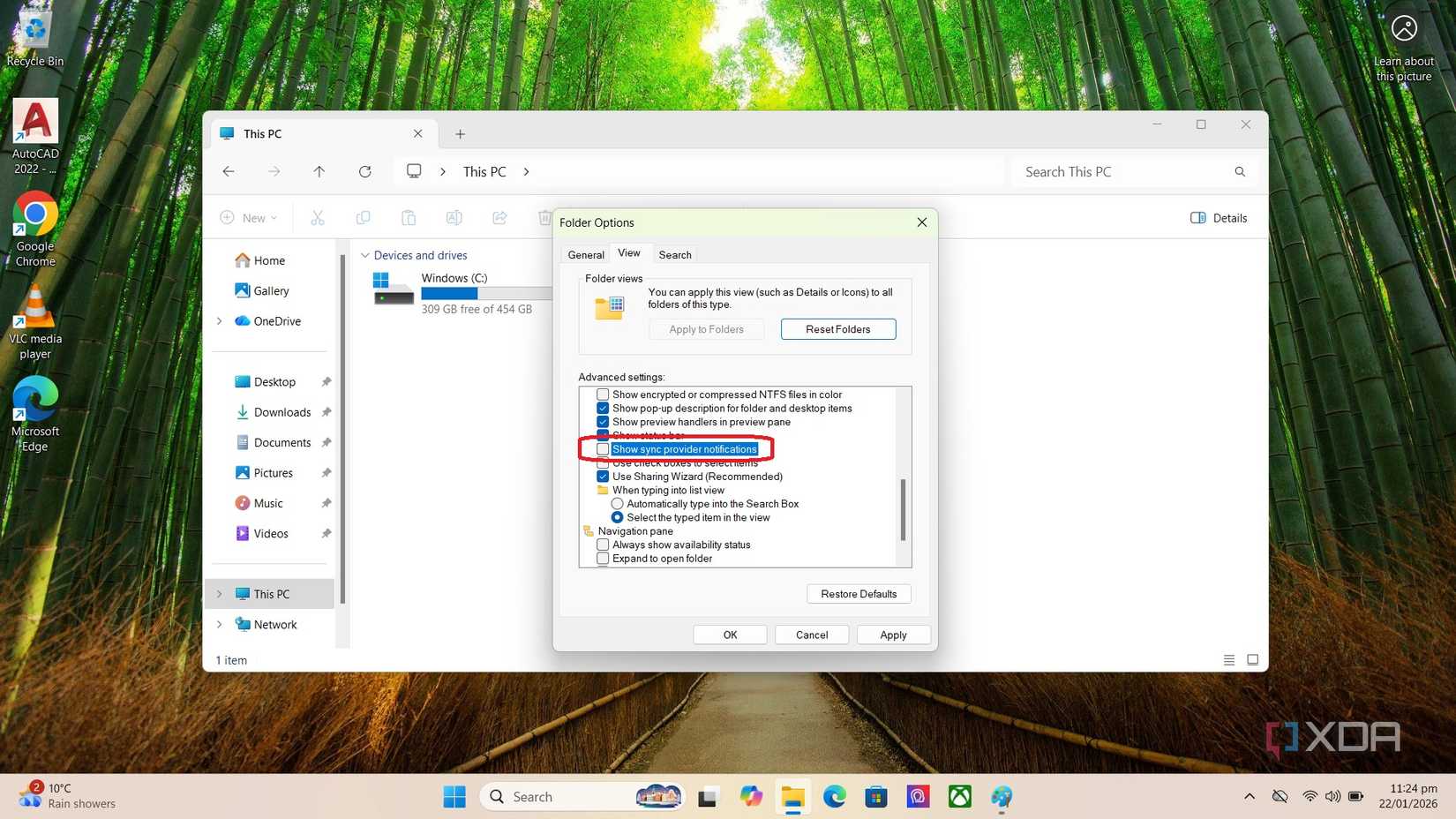The width and height of the screenshot is (1456, 819).
Task: Click the Paste icon in toolbar
Action: click(409, 217)
